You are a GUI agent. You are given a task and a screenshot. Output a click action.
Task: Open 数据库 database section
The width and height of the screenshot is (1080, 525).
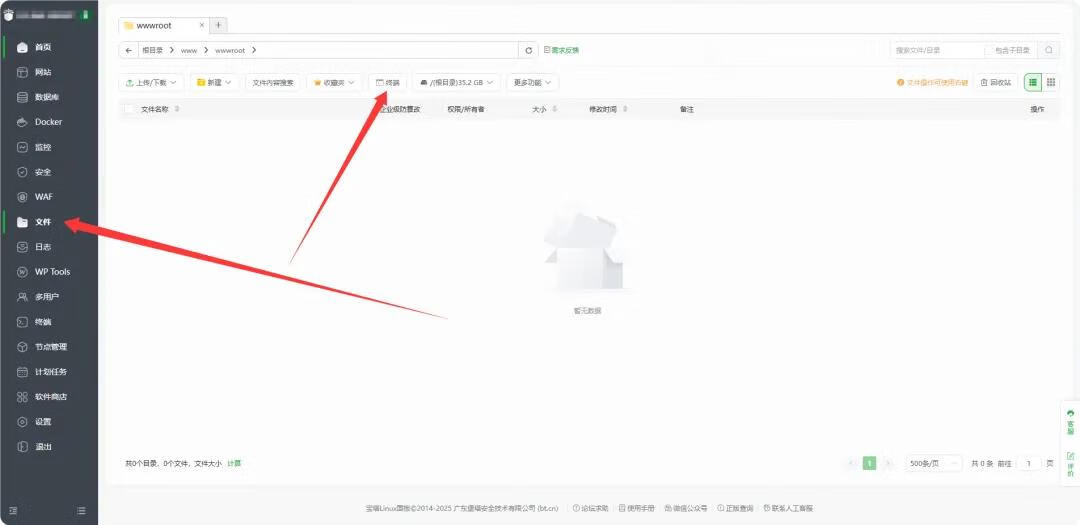(x=47, y=97)
